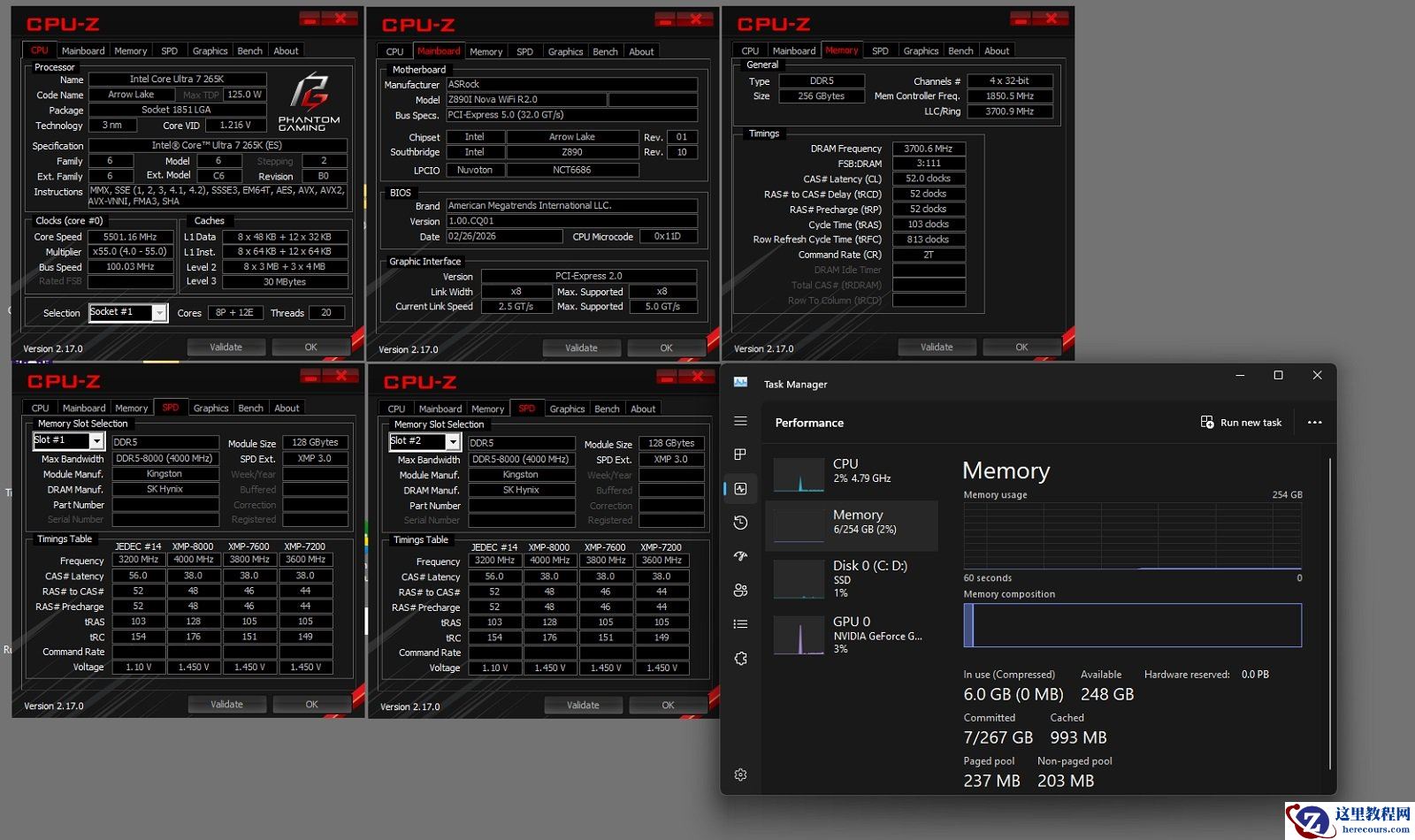Open Details list icon in Task Manager sidebar
The image size is (1415, 840).
740,624
